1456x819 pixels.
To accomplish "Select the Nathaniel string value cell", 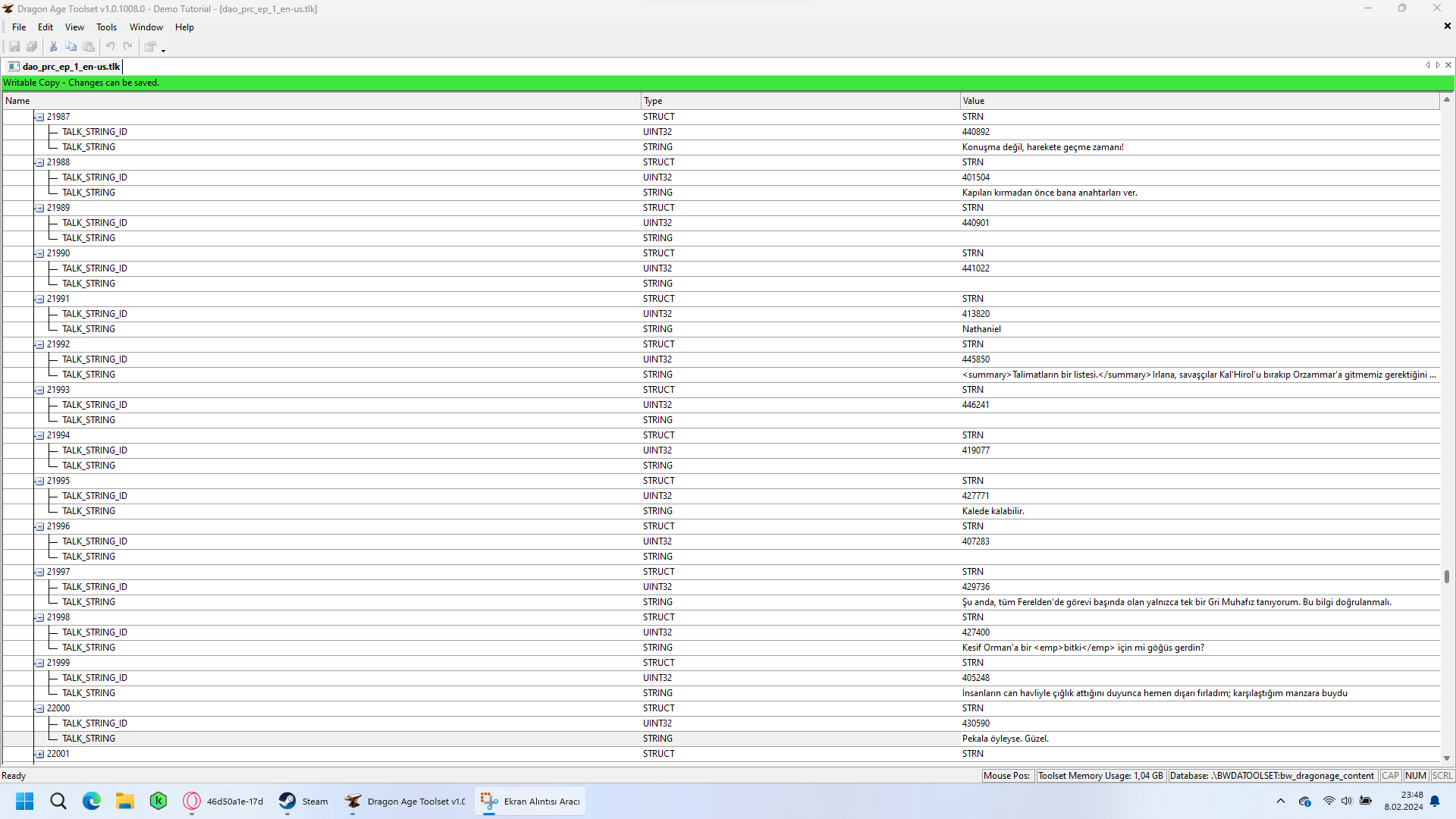I will tap(981, 329).
